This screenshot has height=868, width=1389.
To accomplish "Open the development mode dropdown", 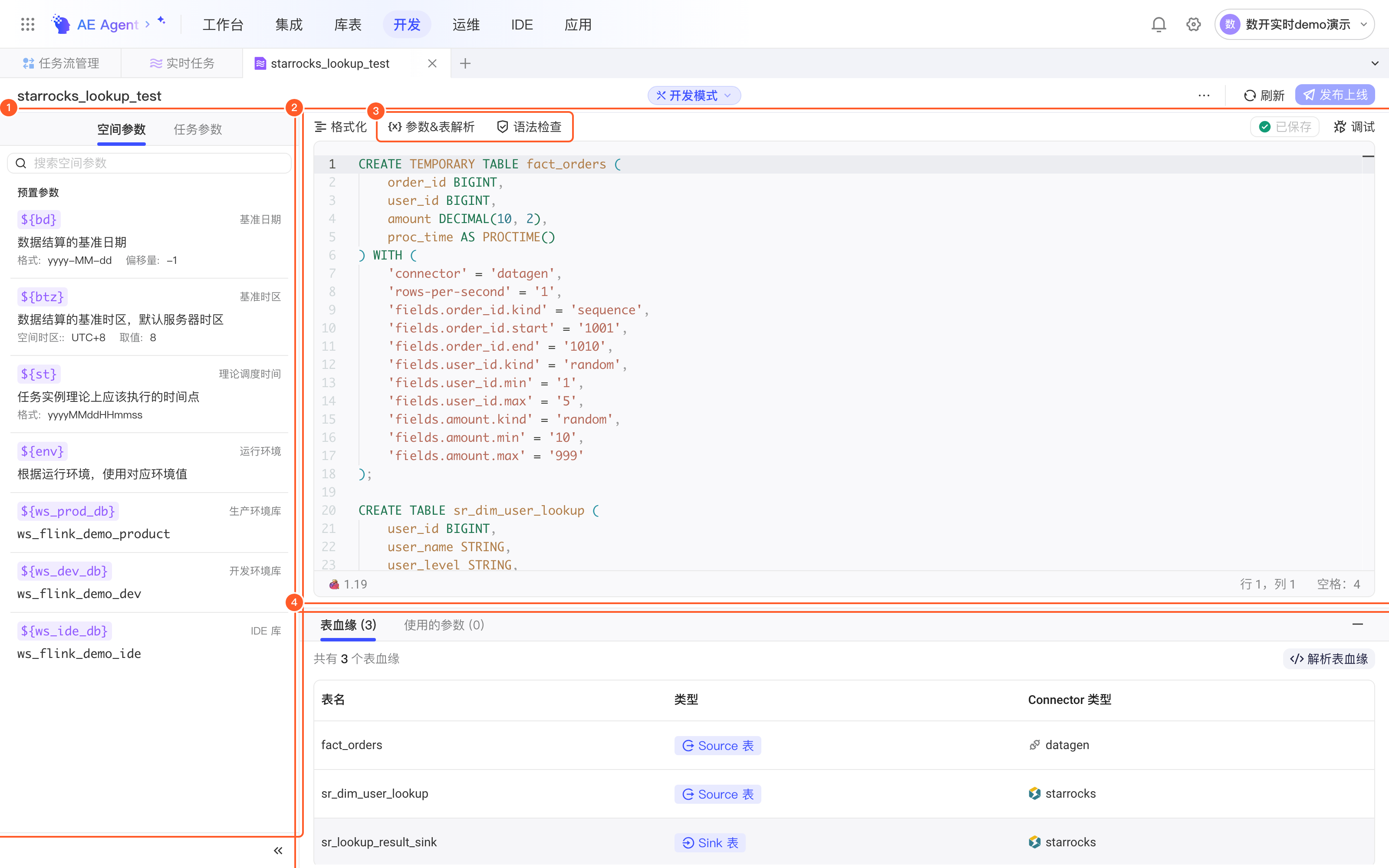I will coord(694,95).
